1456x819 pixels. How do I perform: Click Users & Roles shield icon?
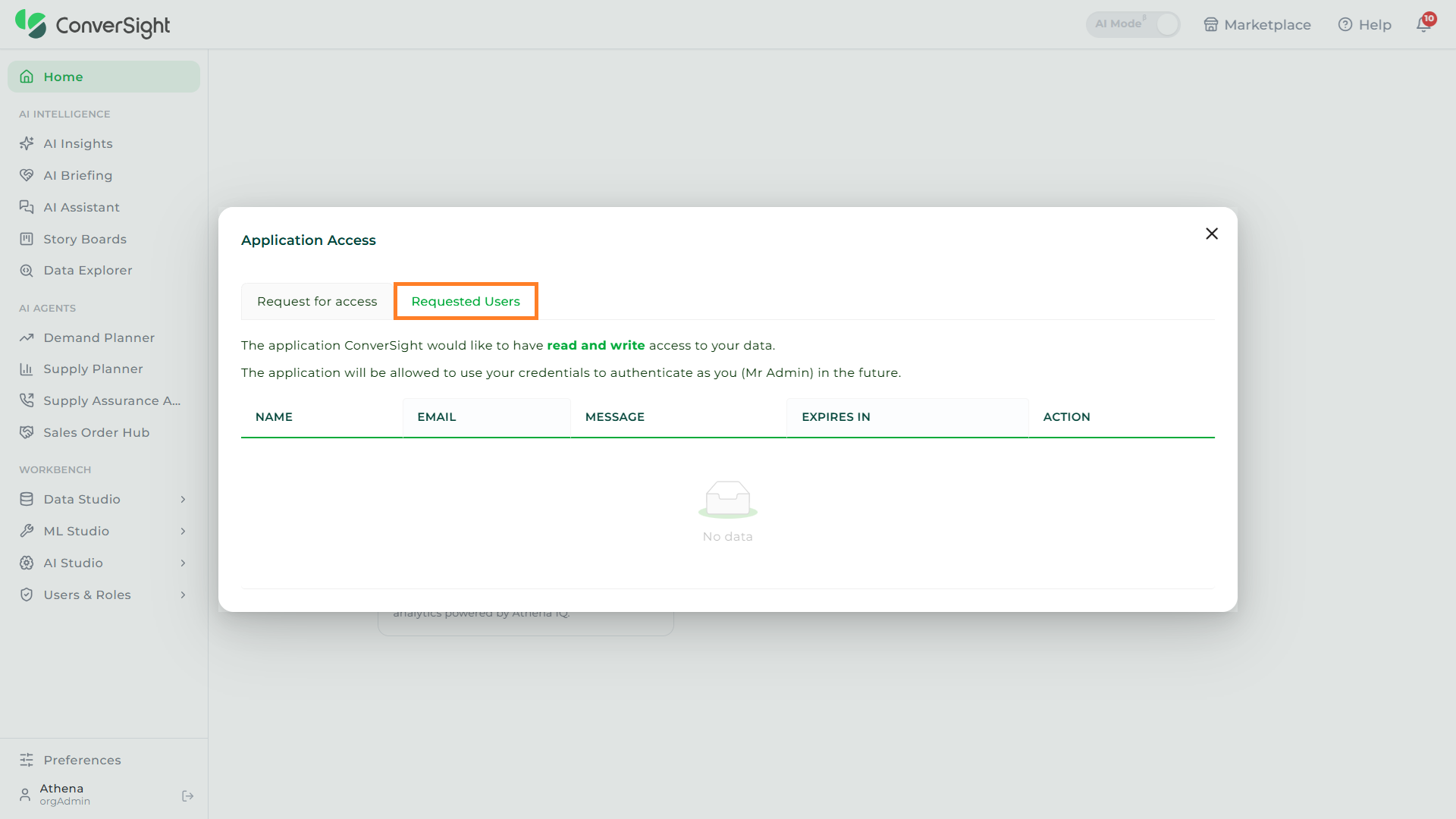click(x=27, y=595)
